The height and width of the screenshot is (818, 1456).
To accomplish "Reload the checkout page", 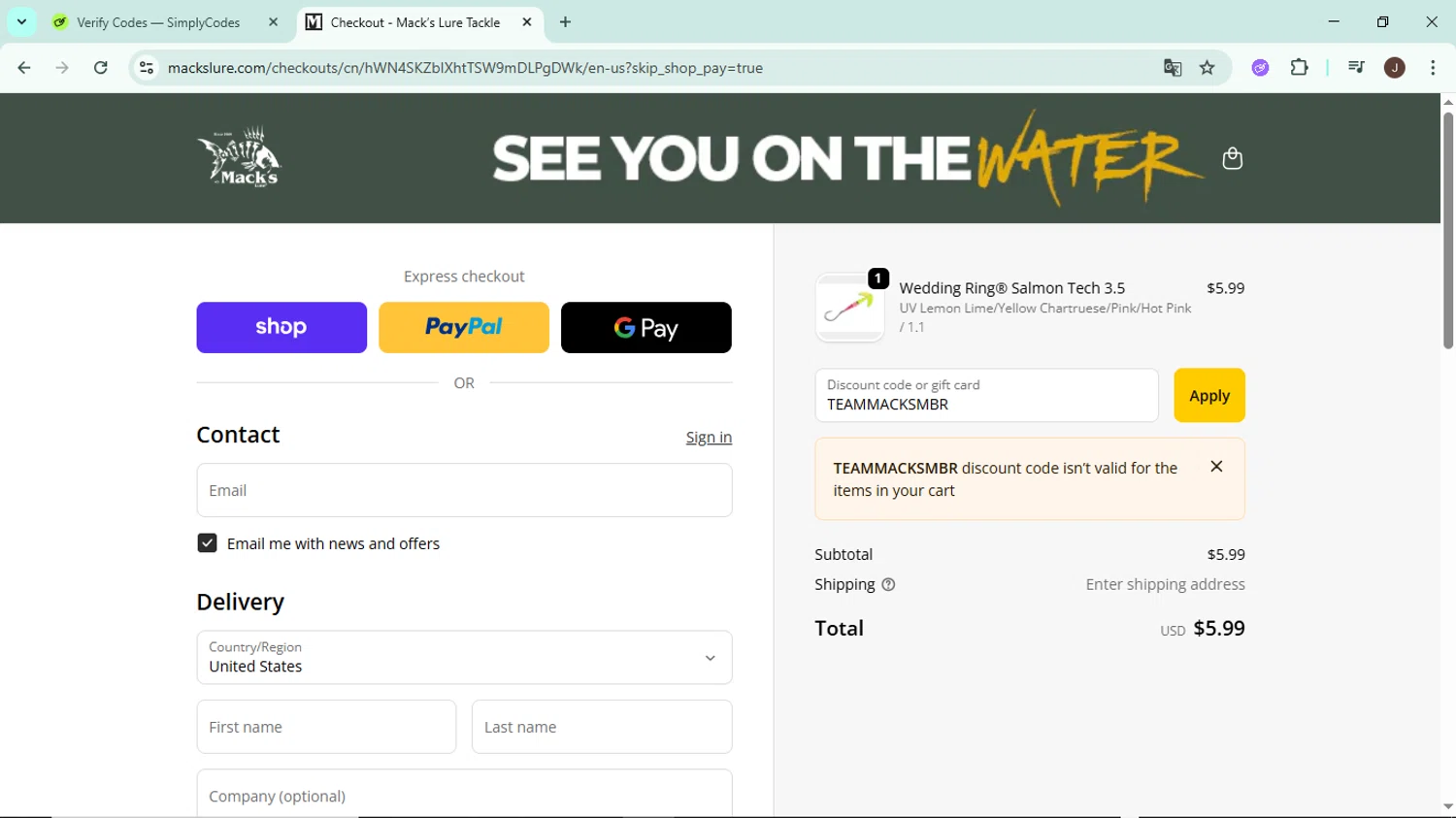I will 101,68.
